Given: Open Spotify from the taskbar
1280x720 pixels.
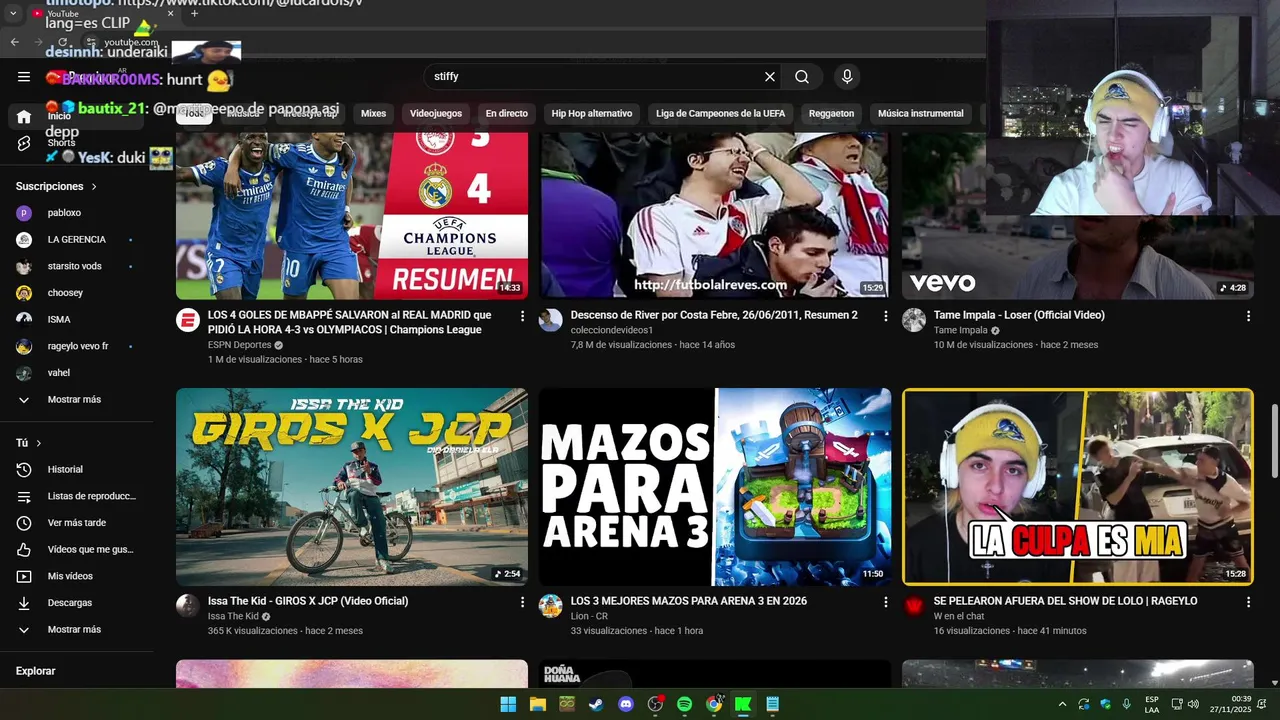Looking at the screenshot, I should click(x=684, y=704).
